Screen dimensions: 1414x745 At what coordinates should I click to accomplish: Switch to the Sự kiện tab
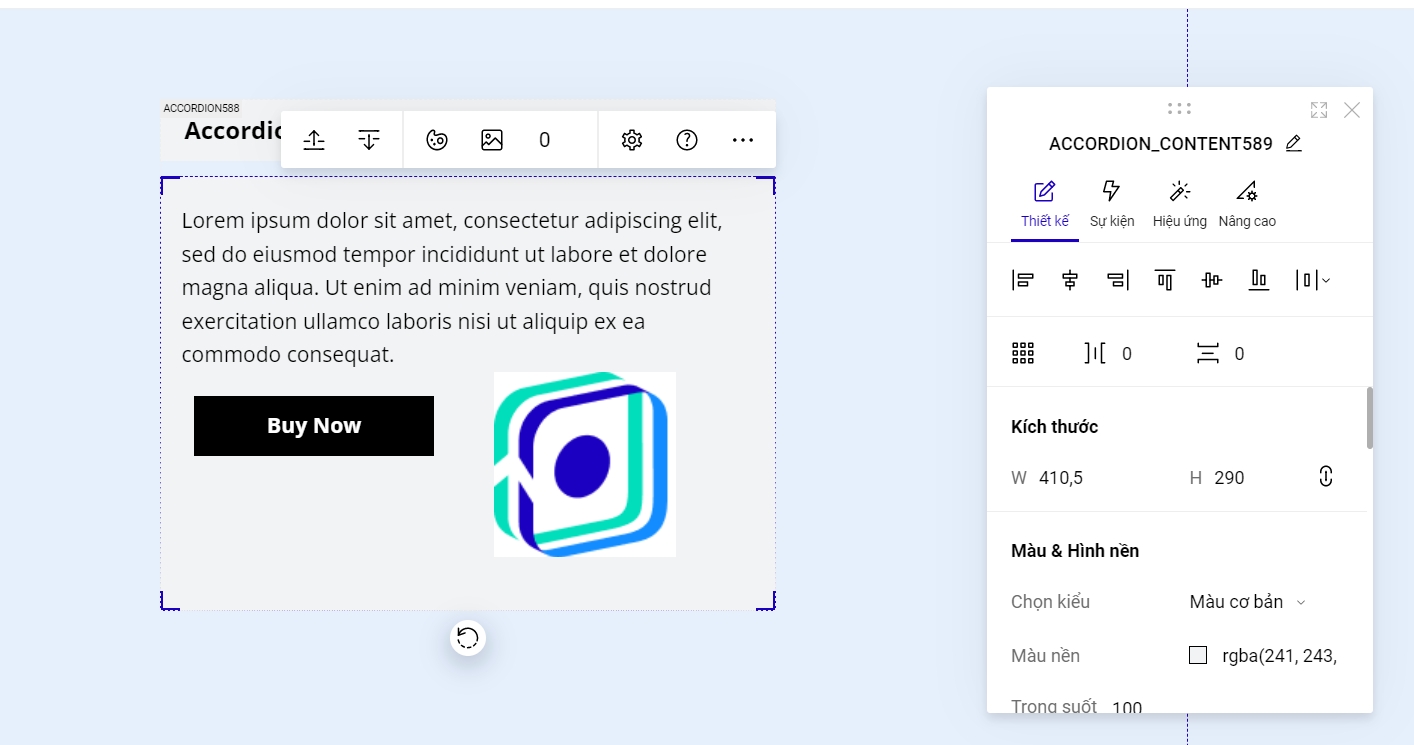[1111, 203]
